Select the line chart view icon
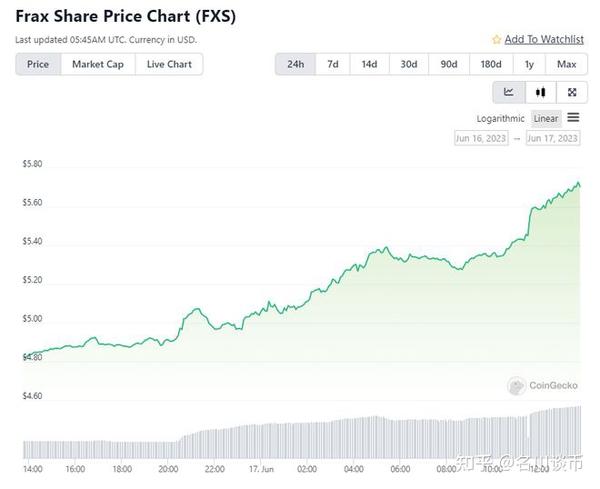The image size is (600, 489). pyautogui.click(x=509, y=92)
